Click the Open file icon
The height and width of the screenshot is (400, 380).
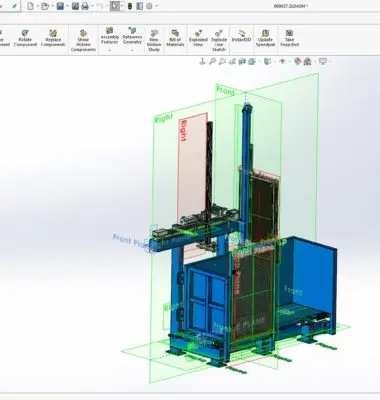[45, 6]
